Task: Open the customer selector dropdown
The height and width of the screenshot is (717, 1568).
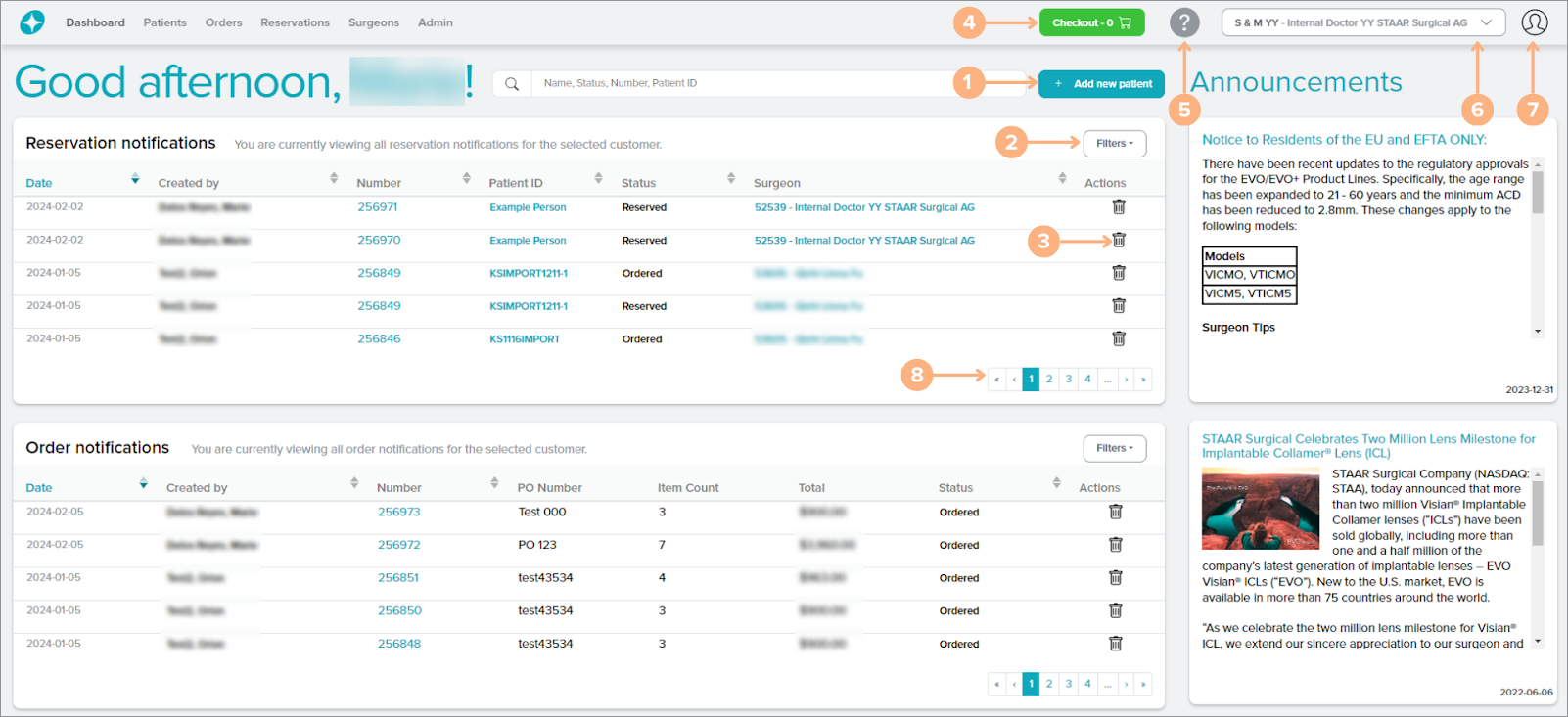Action: tap(1362, 22)
